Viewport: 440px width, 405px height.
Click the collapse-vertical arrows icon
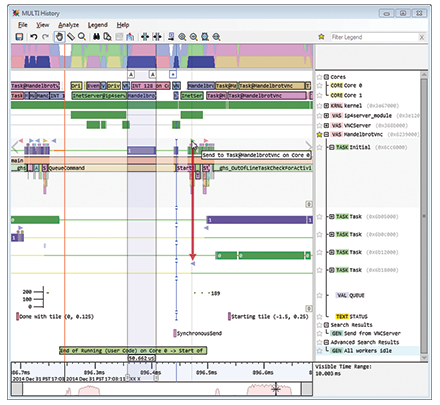157,37
